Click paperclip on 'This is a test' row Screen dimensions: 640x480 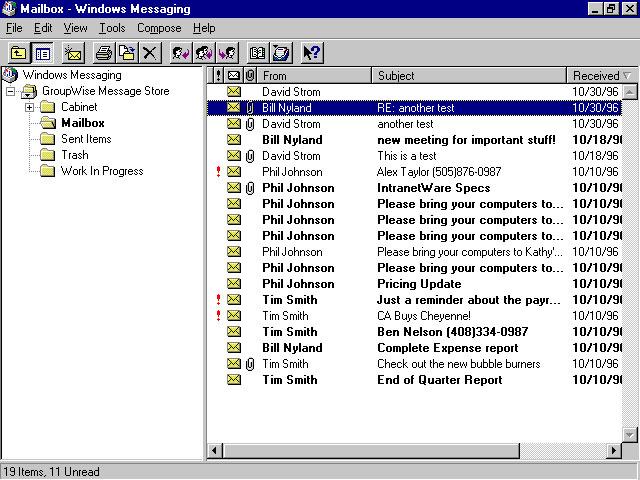point(250,156)
